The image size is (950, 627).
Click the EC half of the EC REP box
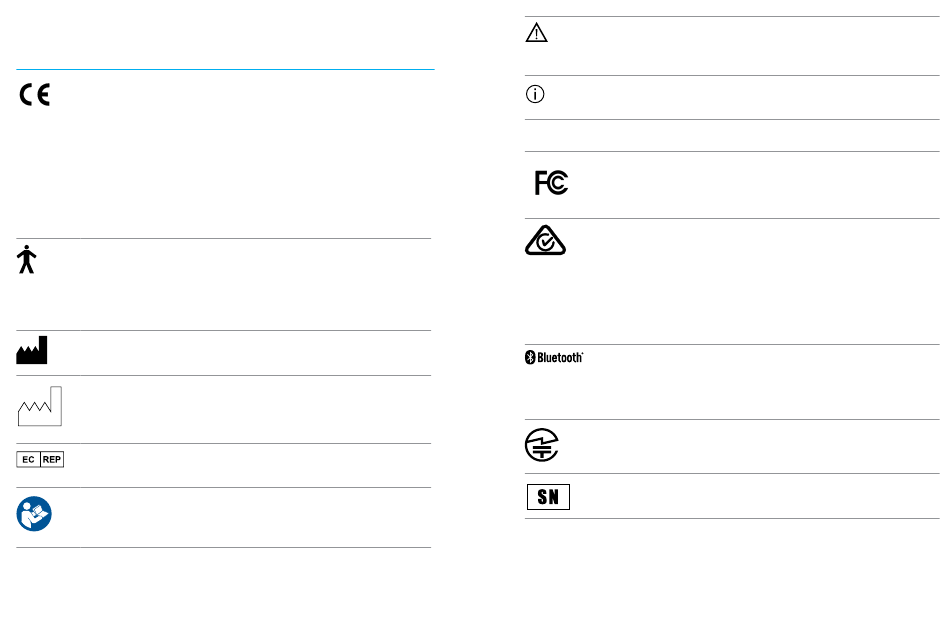(x=28, y=459)
